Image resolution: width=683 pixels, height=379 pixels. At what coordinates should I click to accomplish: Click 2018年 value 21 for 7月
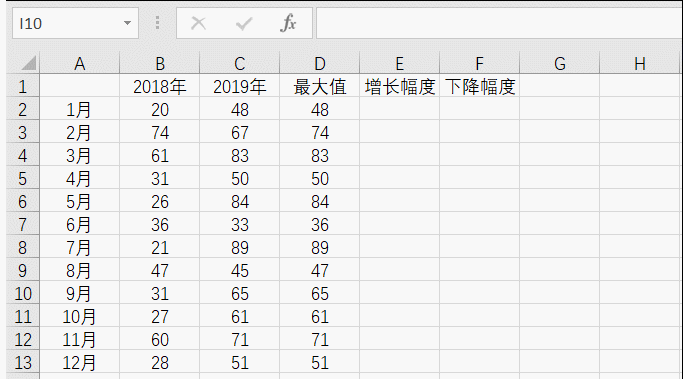pos(160,247)
